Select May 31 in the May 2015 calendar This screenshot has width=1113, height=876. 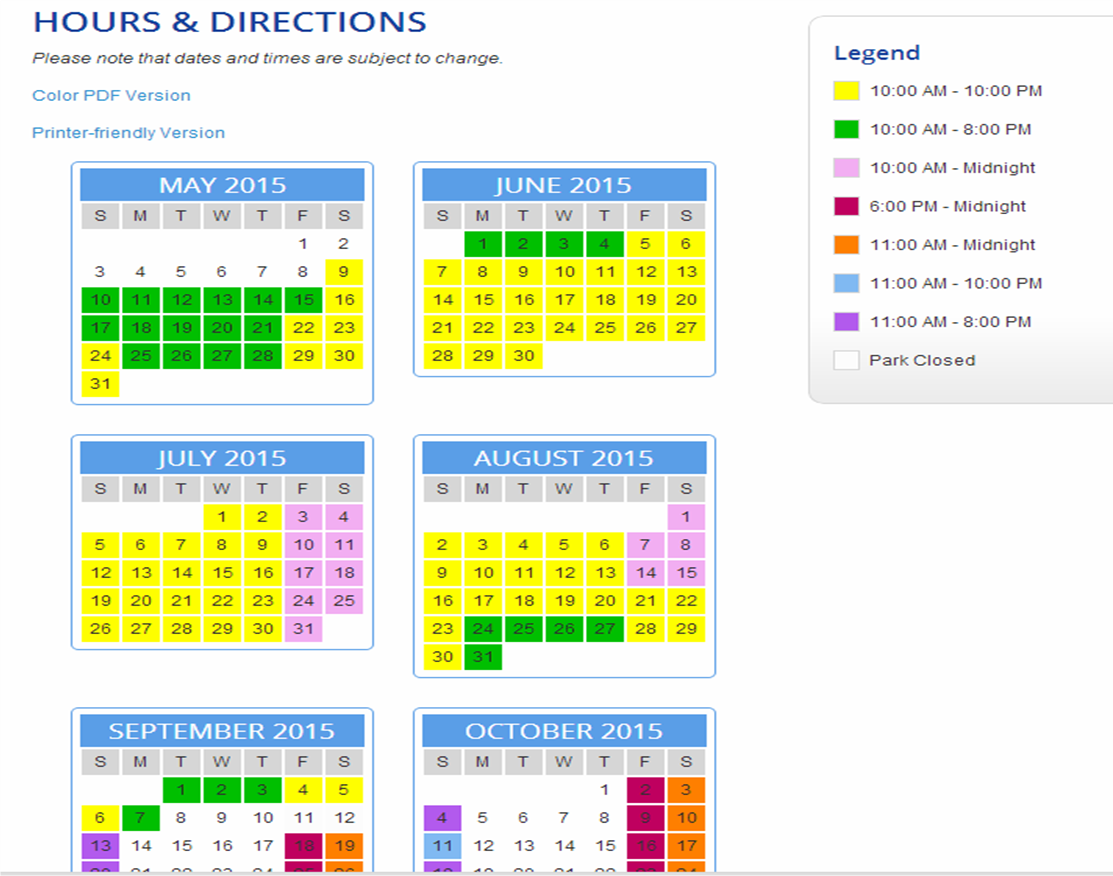(100, 384)
